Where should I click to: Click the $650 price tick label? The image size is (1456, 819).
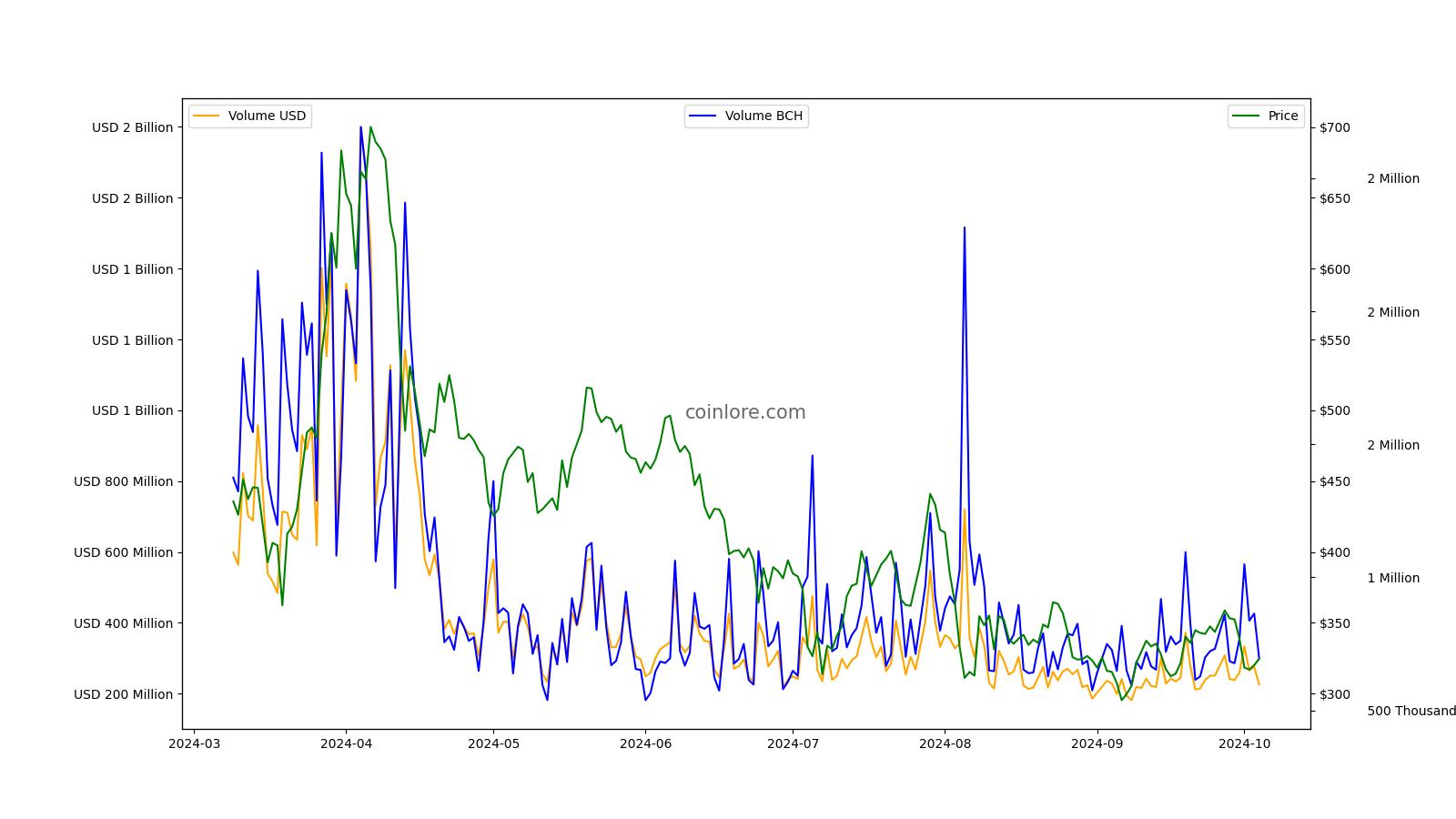pyautogui.click(x=1335, y=198)
